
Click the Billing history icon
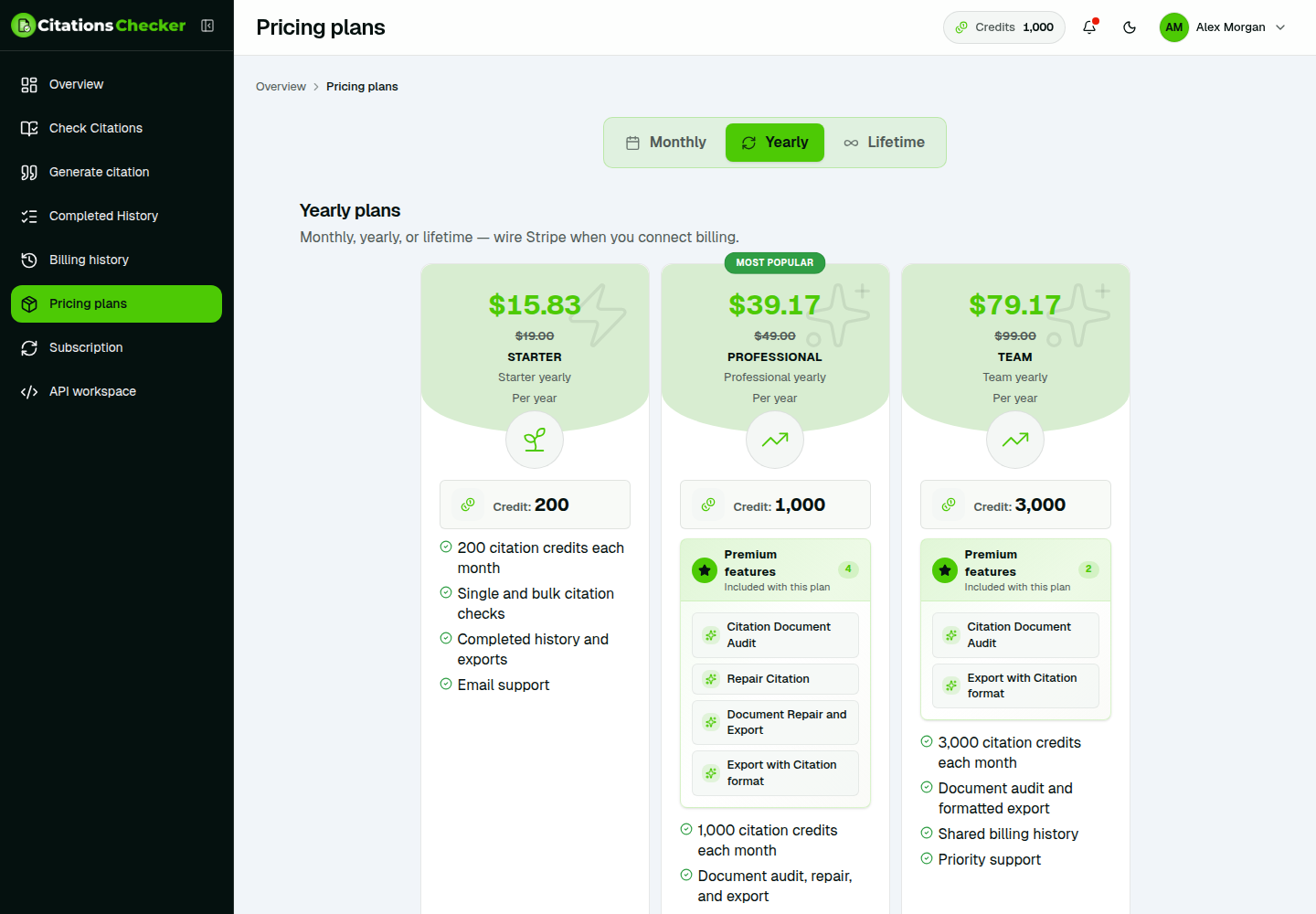click(x=29, y=260)
